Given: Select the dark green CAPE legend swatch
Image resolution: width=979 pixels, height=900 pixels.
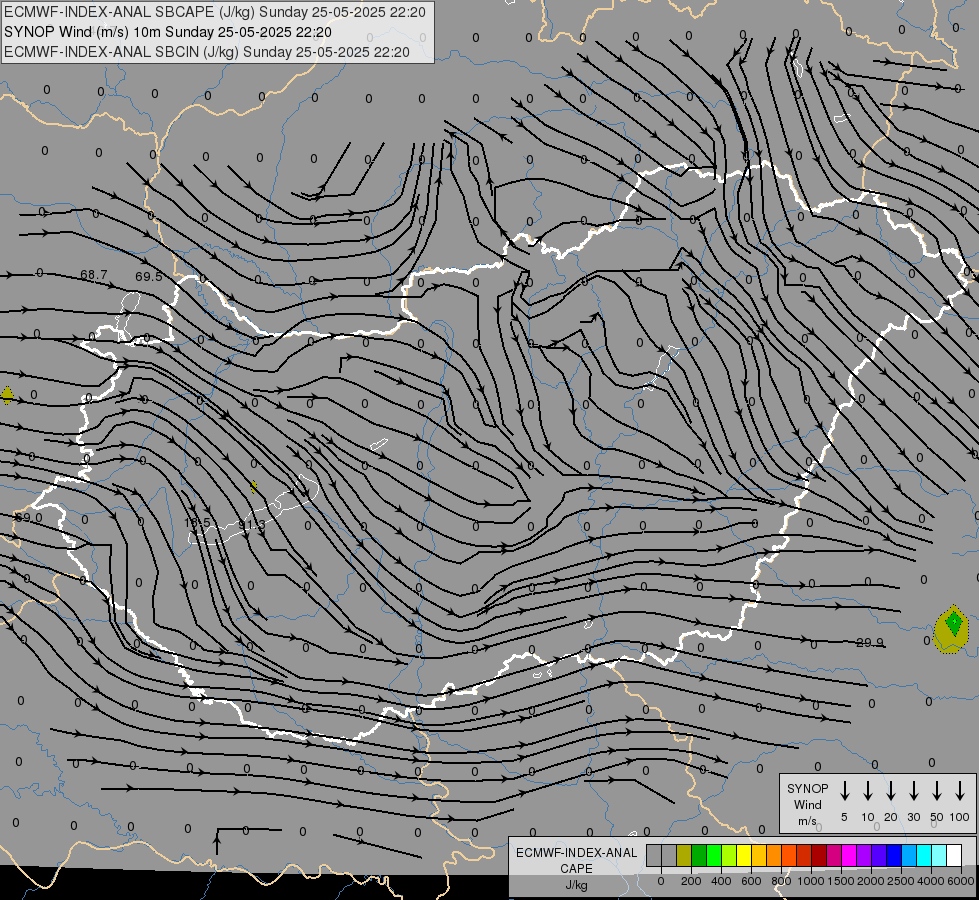Looking at the screenshot, I should tap(699, 855).
